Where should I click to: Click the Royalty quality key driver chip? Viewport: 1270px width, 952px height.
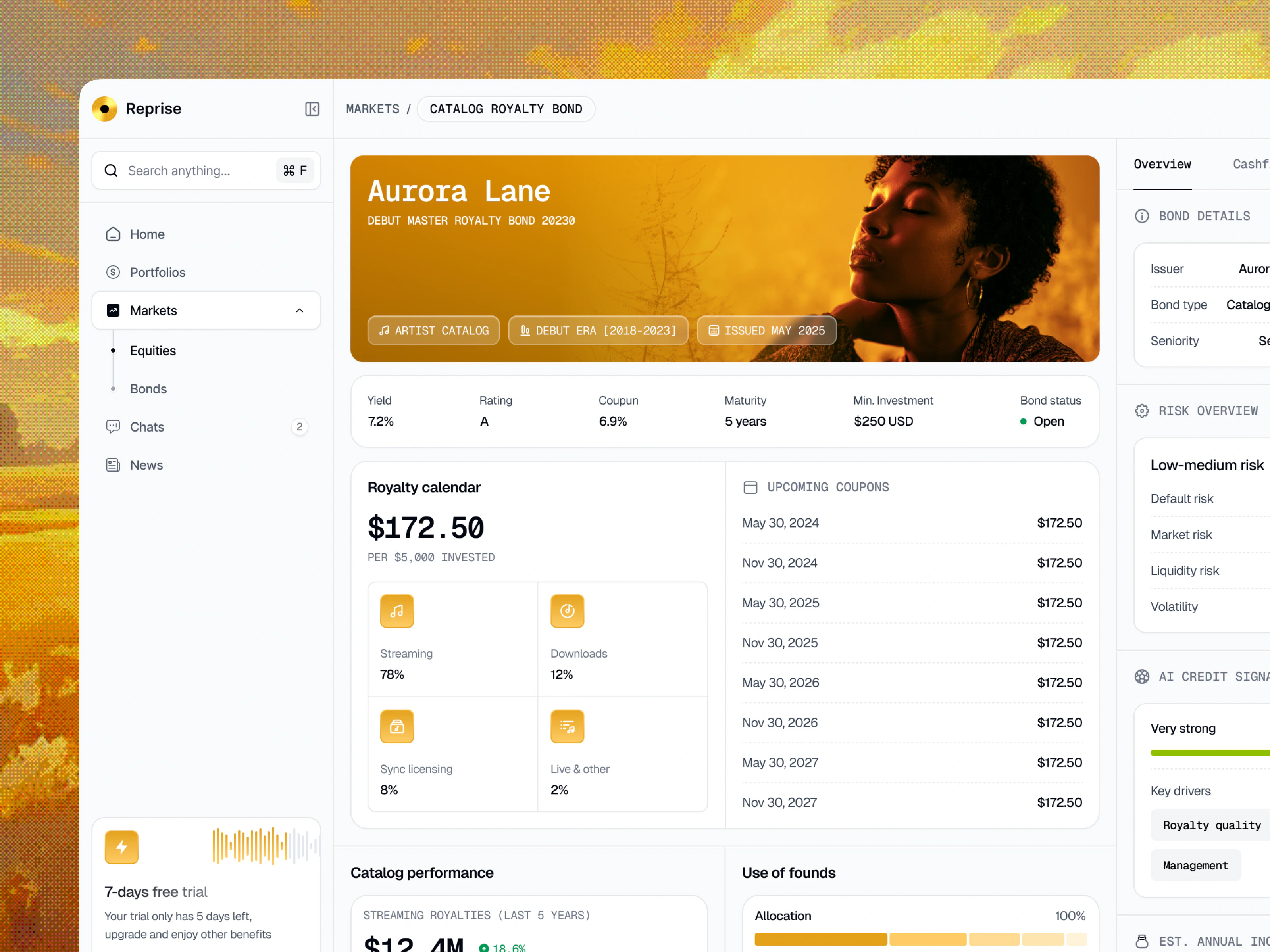[x=1211, y=825]
